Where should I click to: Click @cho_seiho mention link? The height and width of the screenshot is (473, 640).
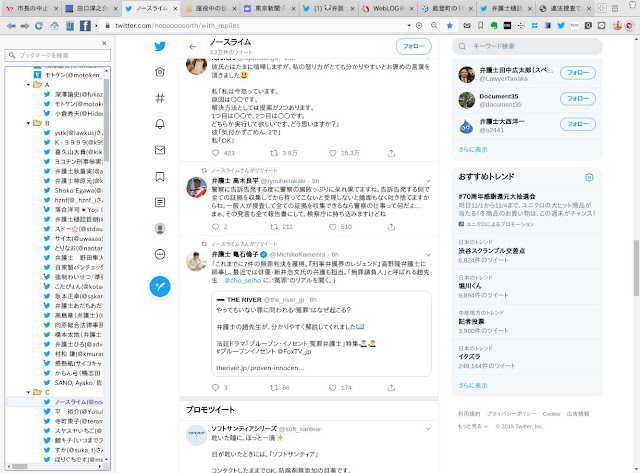[242, 280]
